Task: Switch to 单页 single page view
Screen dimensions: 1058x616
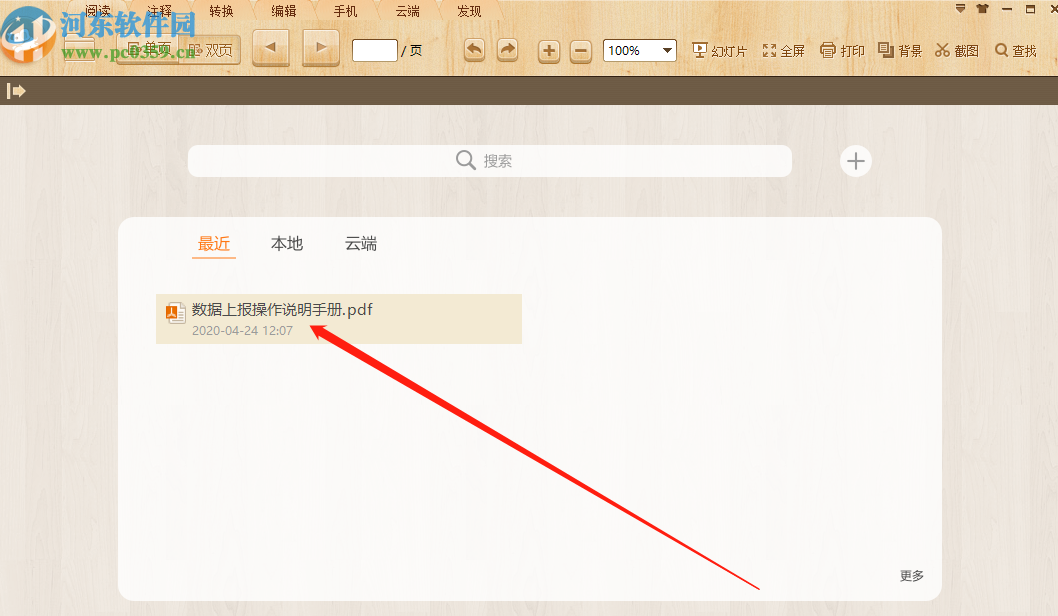Action: pyautogui.click(x=150, y=50)
